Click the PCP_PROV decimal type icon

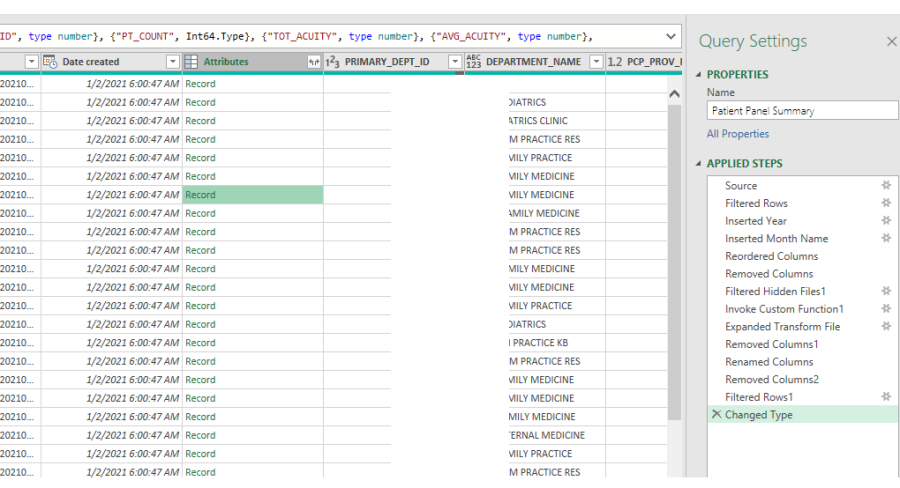615,61
